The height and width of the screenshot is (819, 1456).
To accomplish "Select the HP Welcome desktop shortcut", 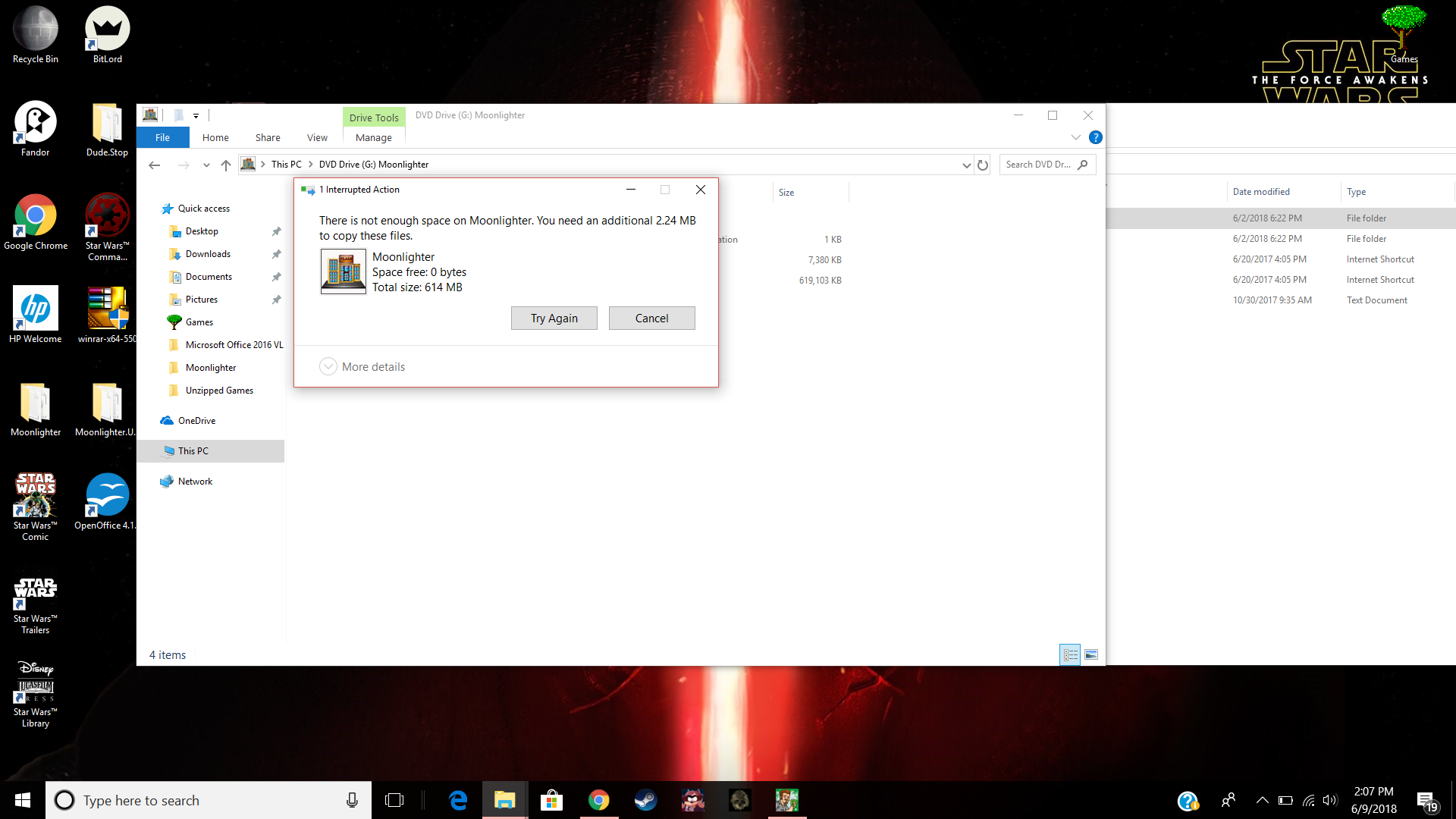I will pos(36,315).
